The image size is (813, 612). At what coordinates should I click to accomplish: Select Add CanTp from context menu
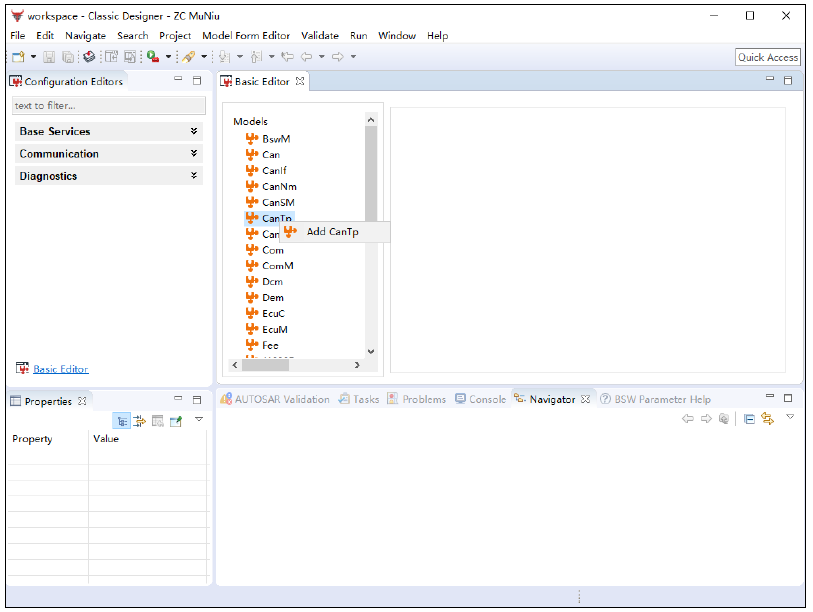pos(335,232)
